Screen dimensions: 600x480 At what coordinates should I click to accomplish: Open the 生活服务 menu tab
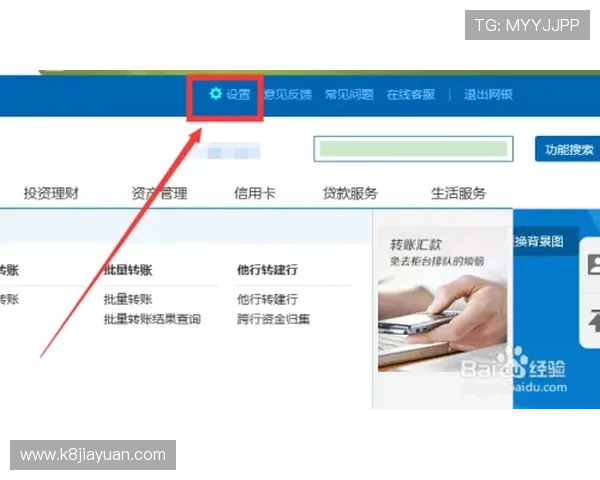click(x=458, y=193)
